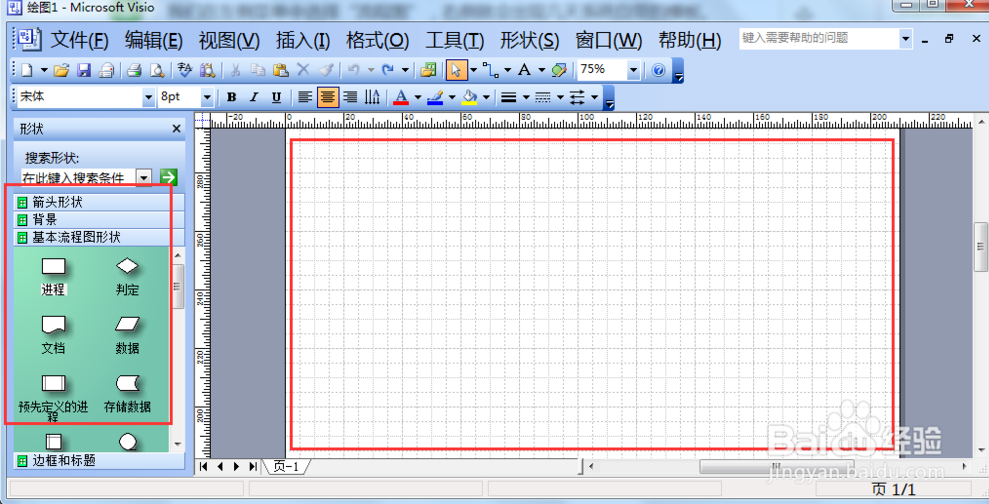989x504 pixels.
Task: Open the line weight dropdown arrow
Action: point(525,97)
